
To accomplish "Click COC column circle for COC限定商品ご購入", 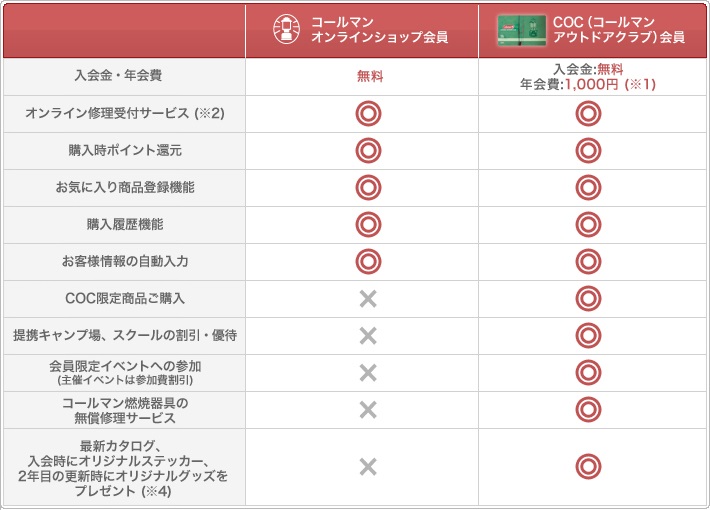I will pyautogui.click(x=588, y=299).
